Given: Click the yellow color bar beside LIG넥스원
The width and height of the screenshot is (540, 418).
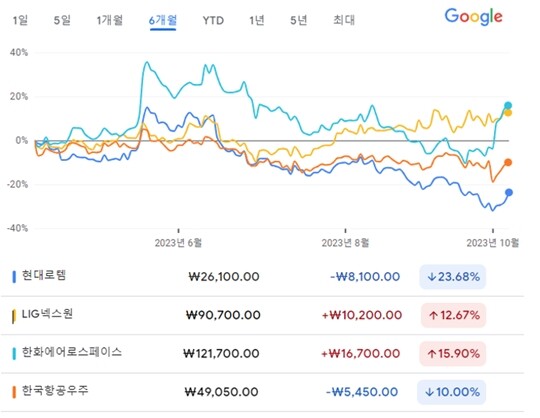Looking at the screenshot, I should [14, 316].
